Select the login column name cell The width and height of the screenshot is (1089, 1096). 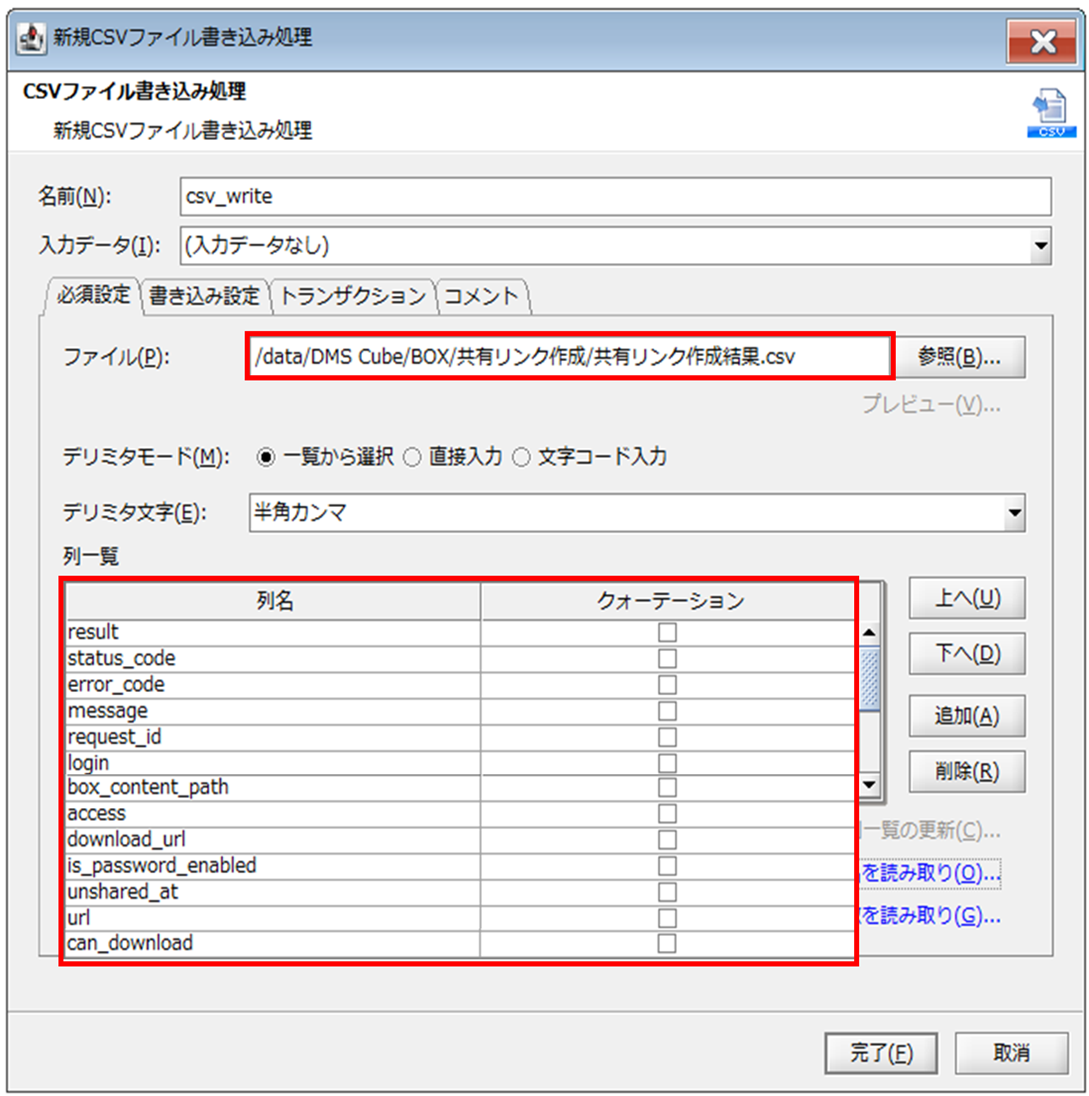pyautogui.click(x=273, y=763)
